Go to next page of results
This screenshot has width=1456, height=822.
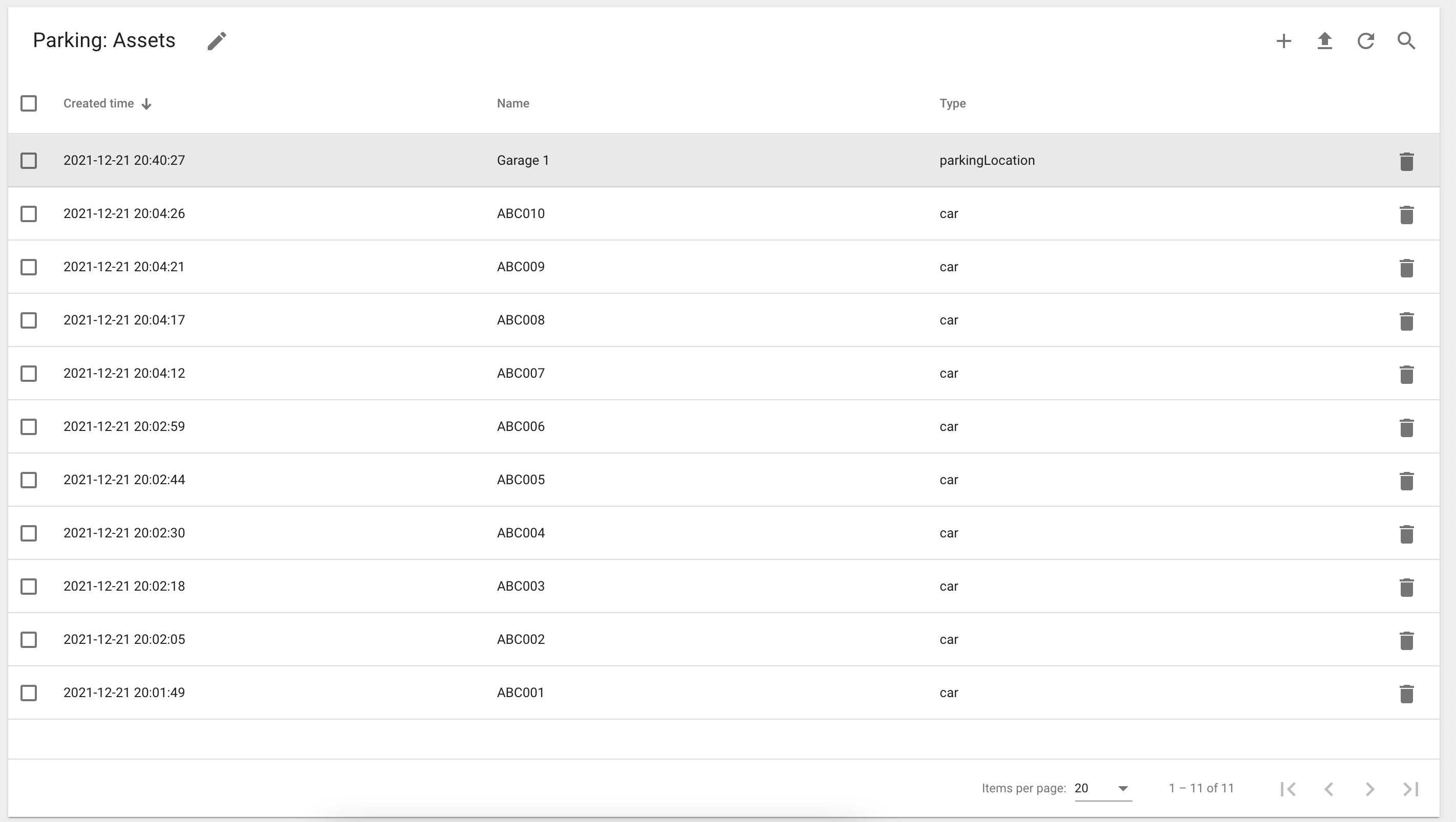(x=1369, y=789)
